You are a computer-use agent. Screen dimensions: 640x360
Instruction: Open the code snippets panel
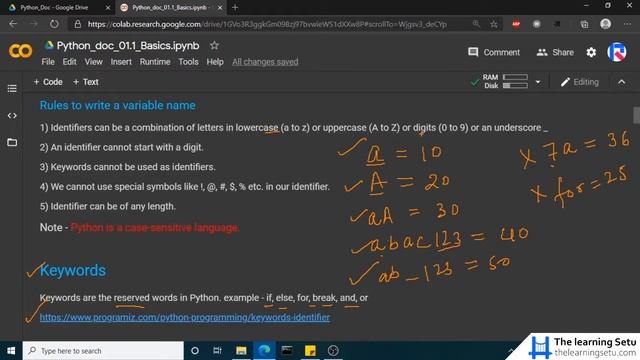pyautogui.click(x=12, y=116)
